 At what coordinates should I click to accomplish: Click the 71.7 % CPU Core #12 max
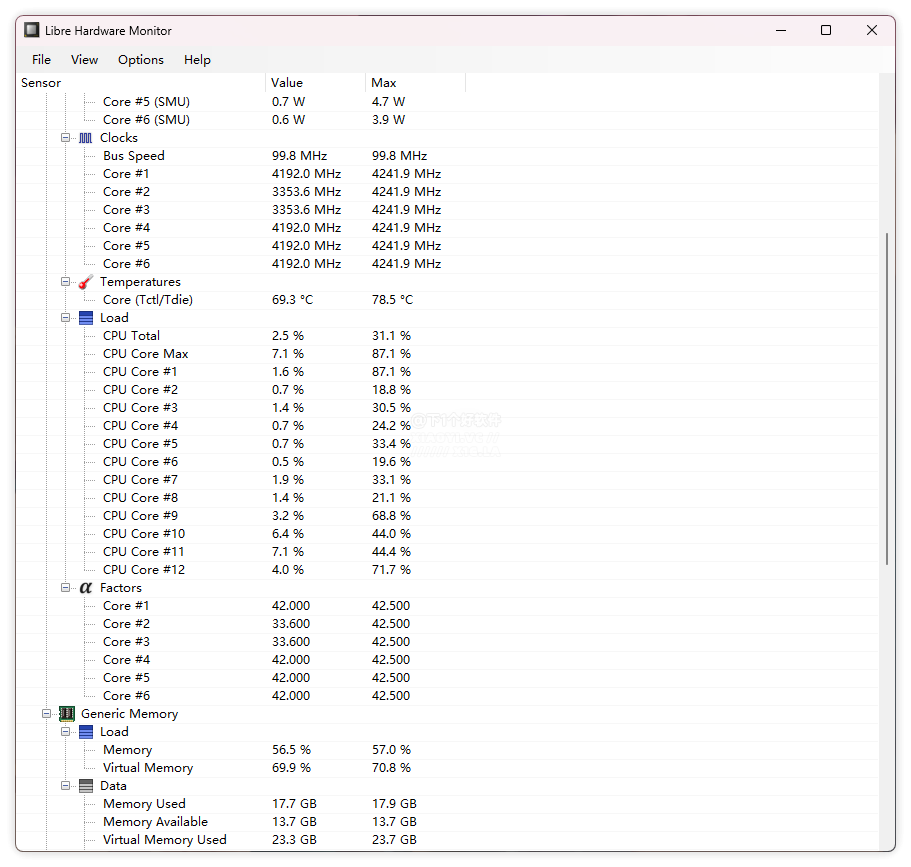(x=391, y=570)
